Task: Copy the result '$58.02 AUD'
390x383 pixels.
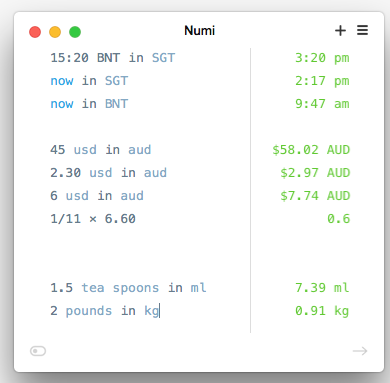Action: pyautogui.click(x=311, y=150)
